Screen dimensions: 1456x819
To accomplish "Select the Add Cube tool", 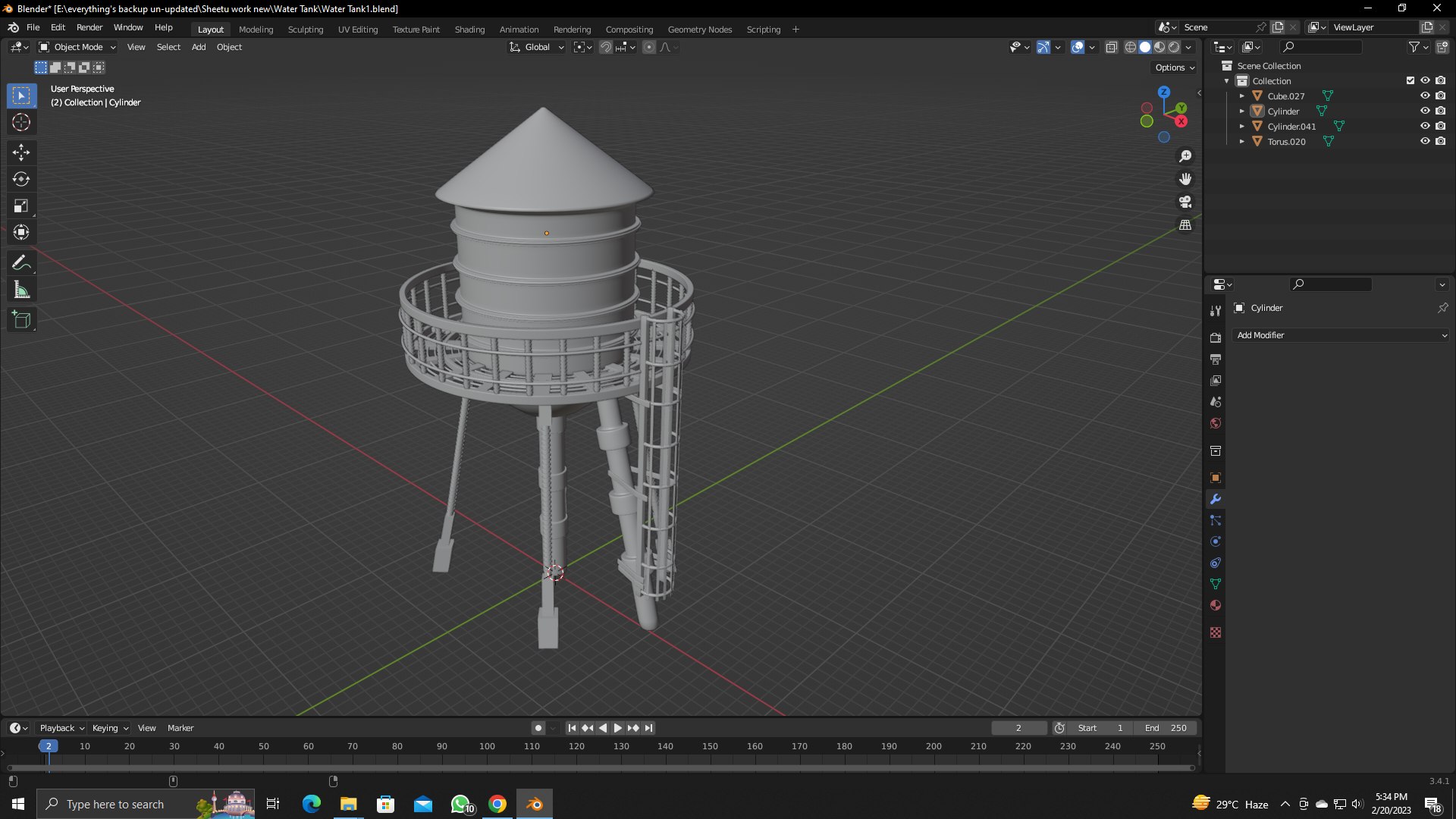I will point(21,320).
